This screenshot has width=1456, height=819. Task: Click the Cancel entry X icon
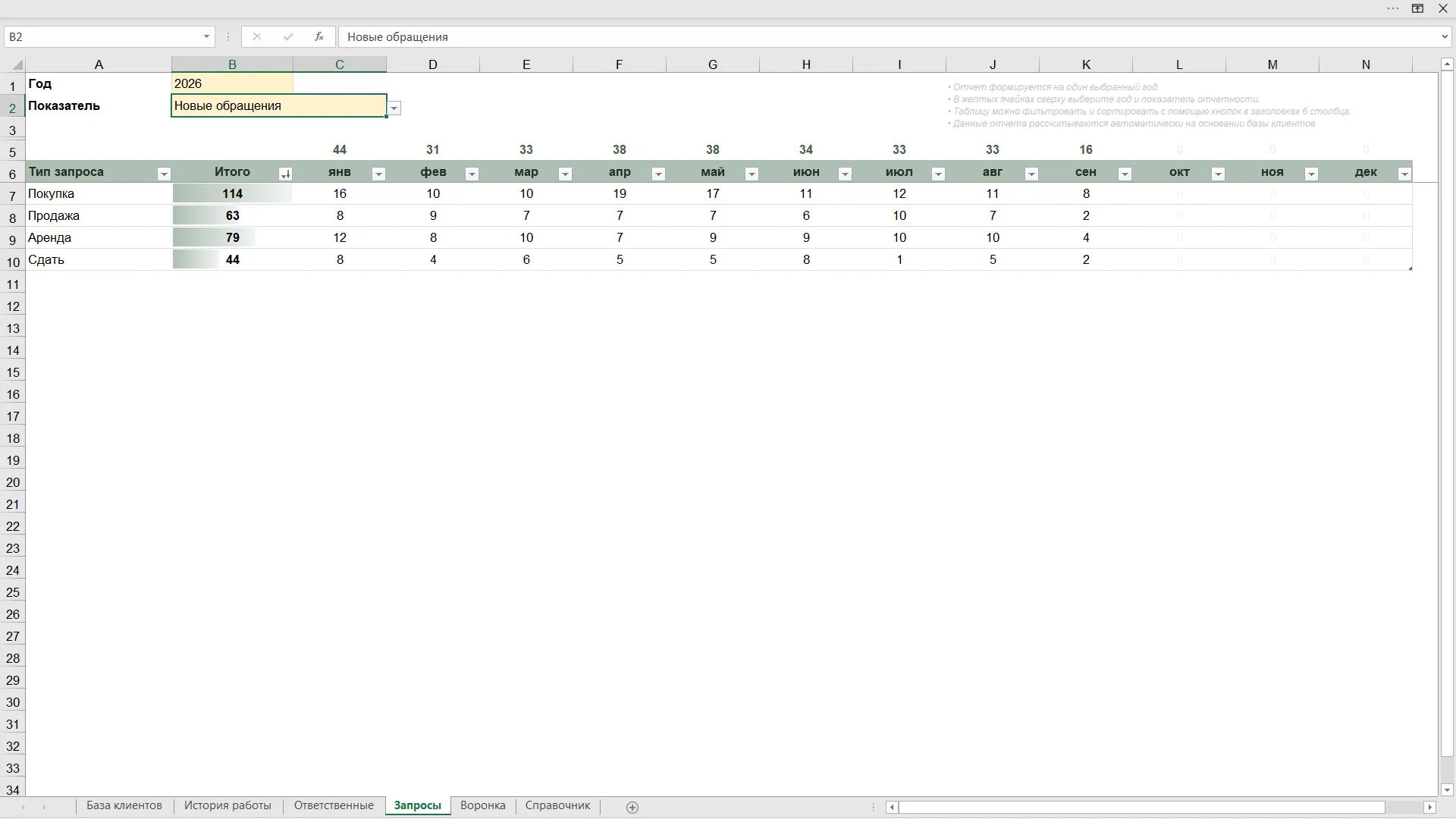(257, 36)
